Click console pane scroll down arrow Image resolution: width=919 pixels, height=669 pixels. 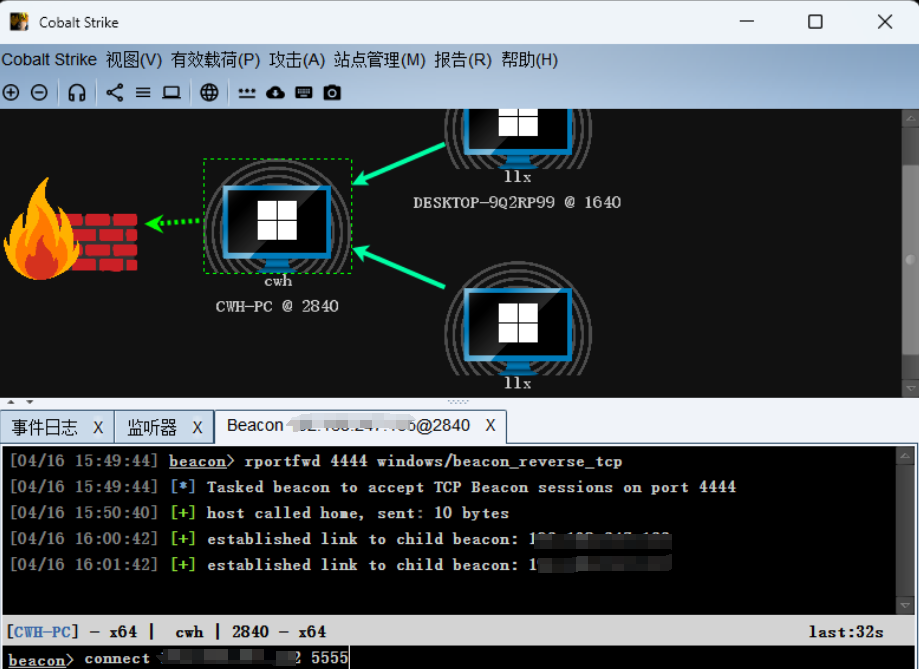coord(906,605)
